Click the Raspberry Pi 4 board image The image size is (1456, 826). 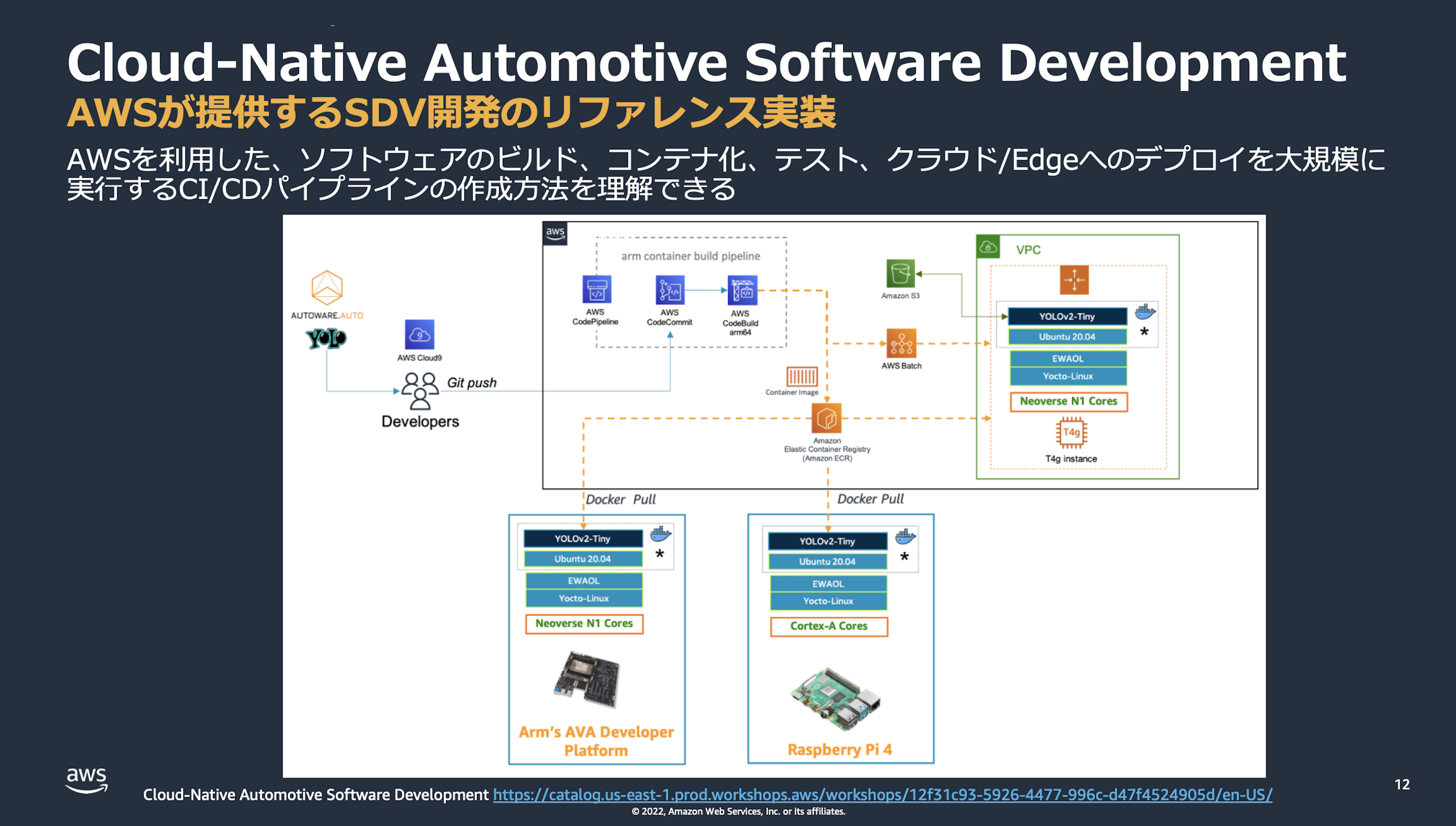(836, 699)
